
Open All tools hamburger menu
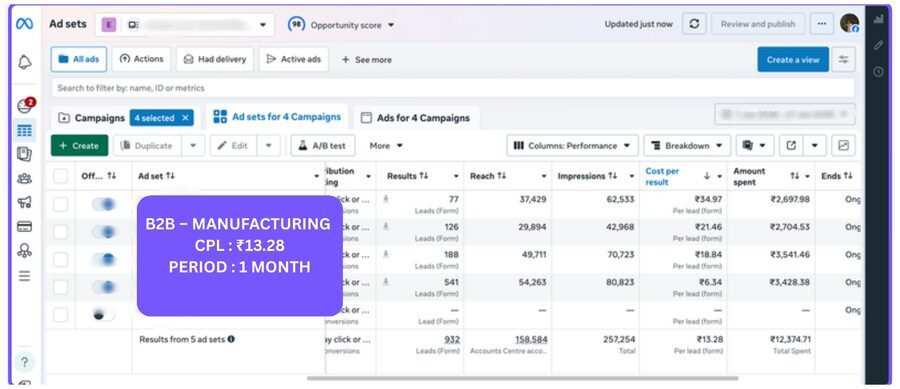(x=25, y=276)
